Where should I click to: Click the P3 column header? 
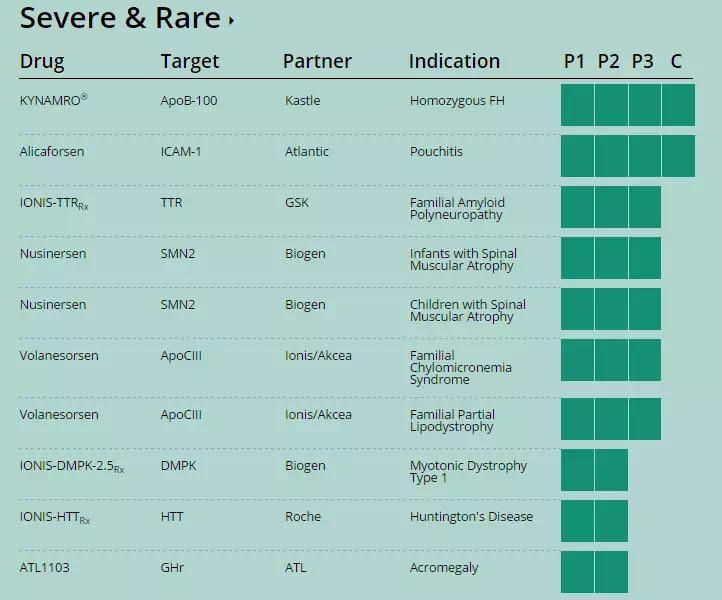pyautogui.click(x=642, y=61)
